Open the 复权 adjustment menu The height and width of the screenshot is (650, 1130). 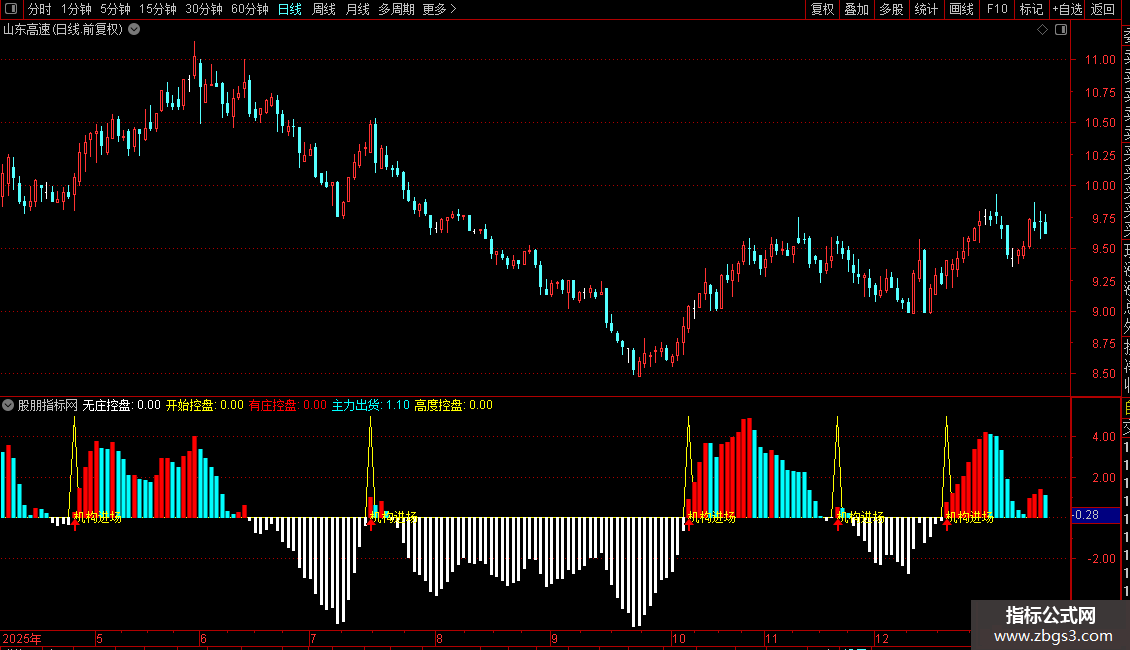coord(822,9)
